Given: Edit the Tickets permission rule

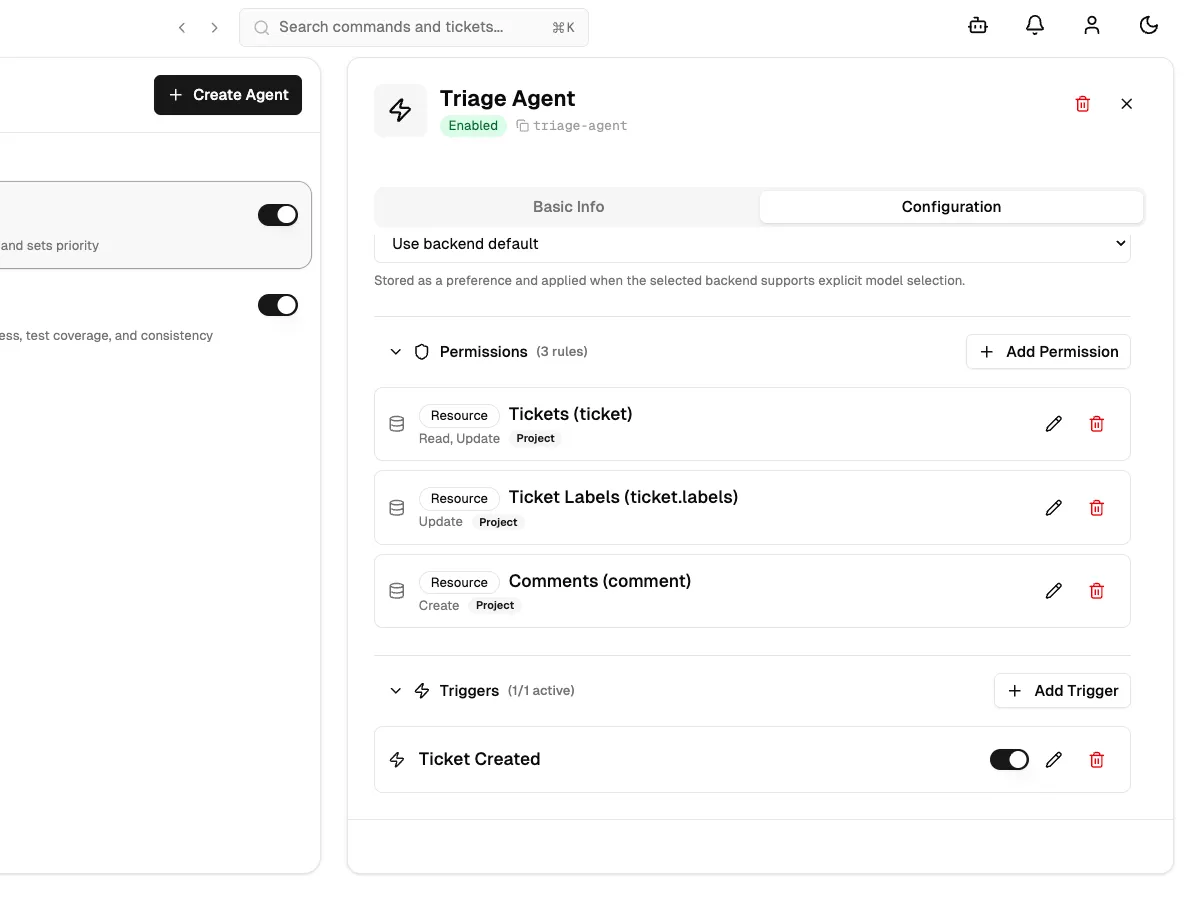Looking at the screenshot, I should pos(1054,424).
